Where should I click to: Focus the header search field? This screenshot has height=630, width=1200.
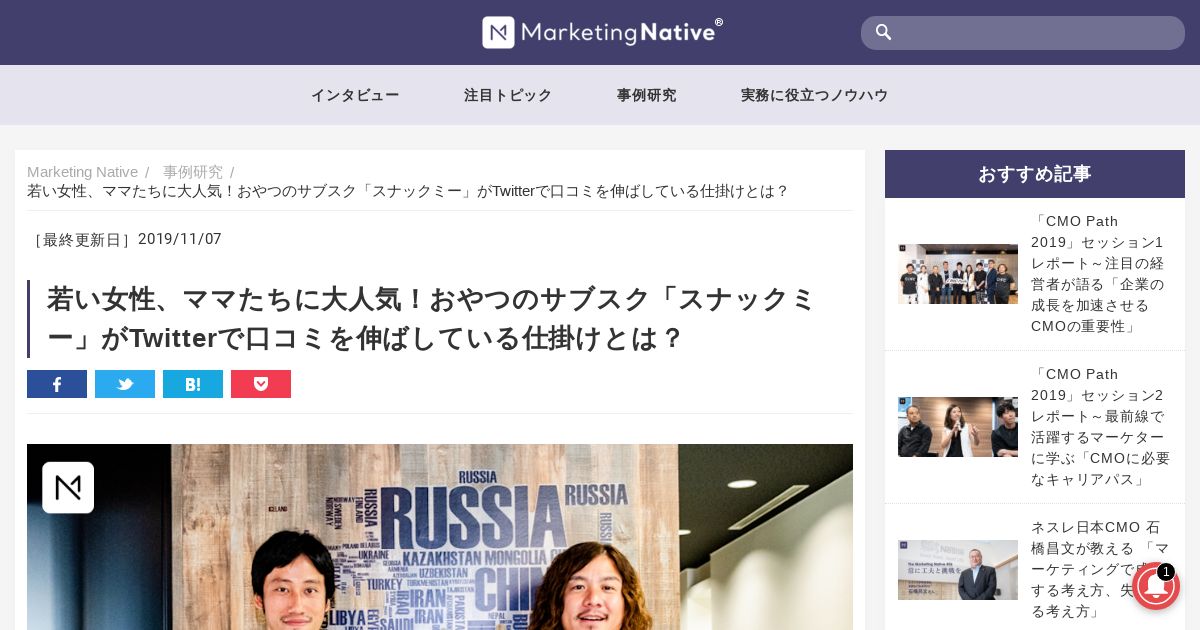(x=1023, y=33)
